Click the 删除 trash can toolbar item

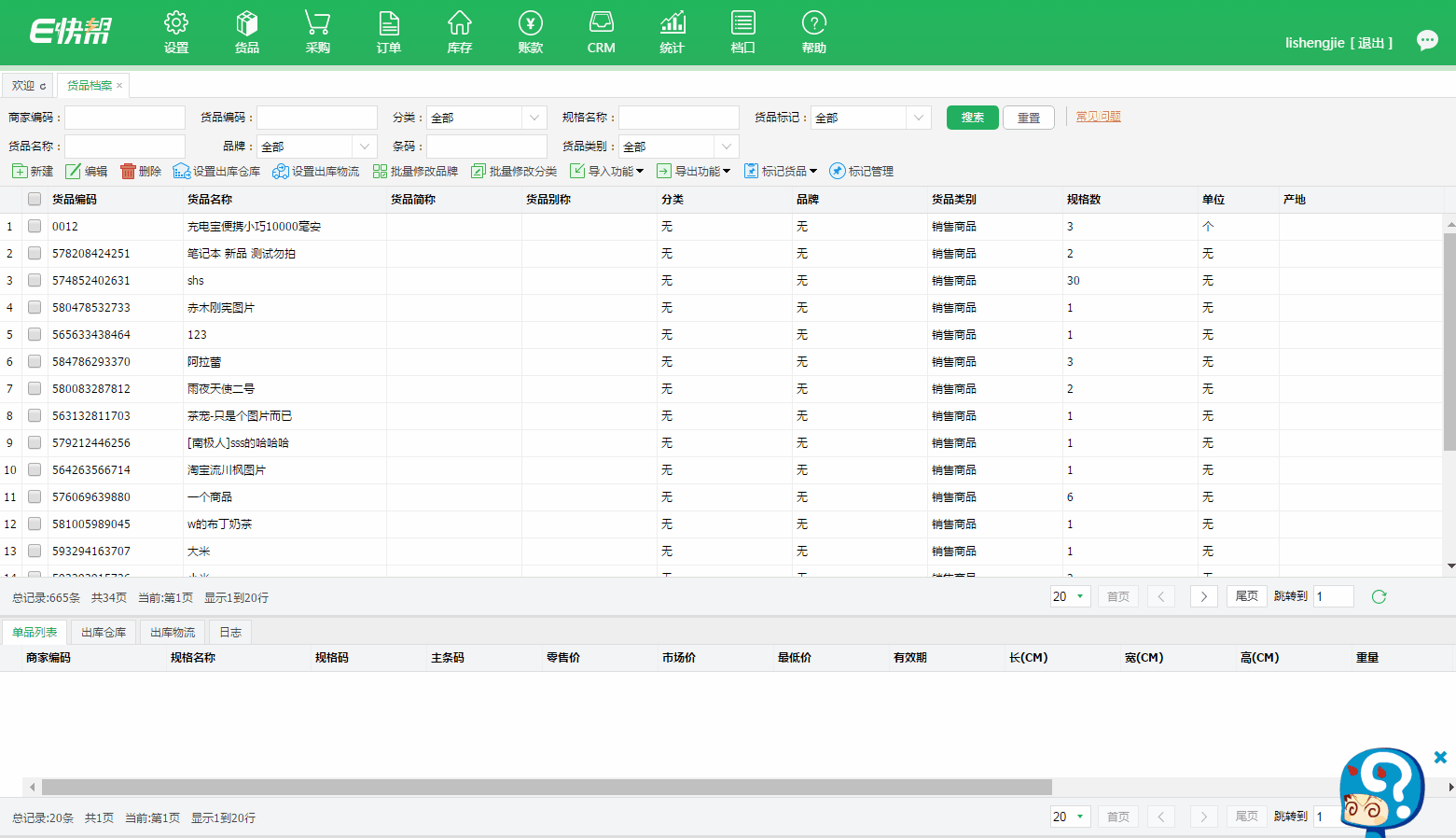click(141, 171)
